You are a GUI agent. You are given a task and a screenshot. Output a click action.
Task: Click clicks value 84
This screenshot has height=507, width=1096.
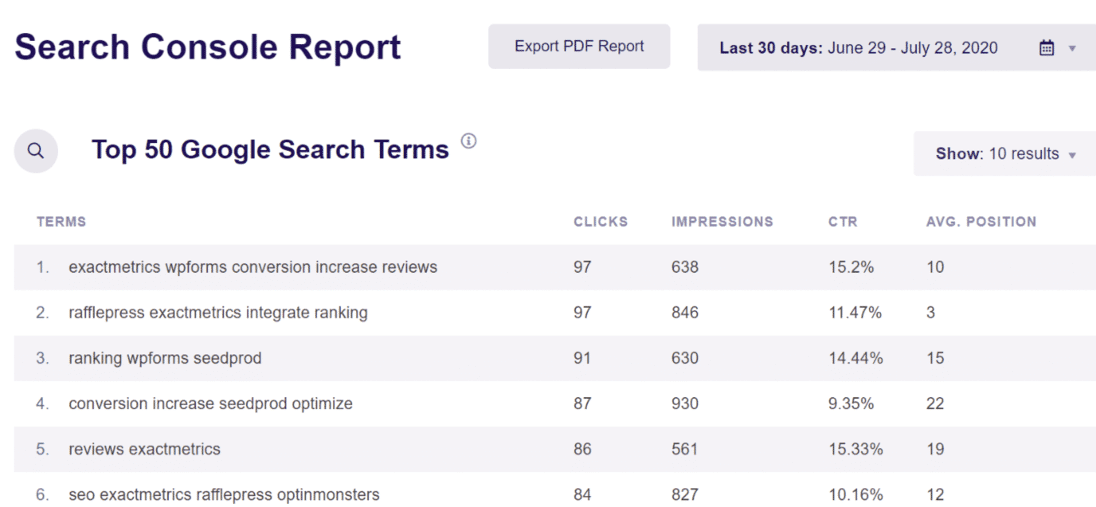pos(582,494)
